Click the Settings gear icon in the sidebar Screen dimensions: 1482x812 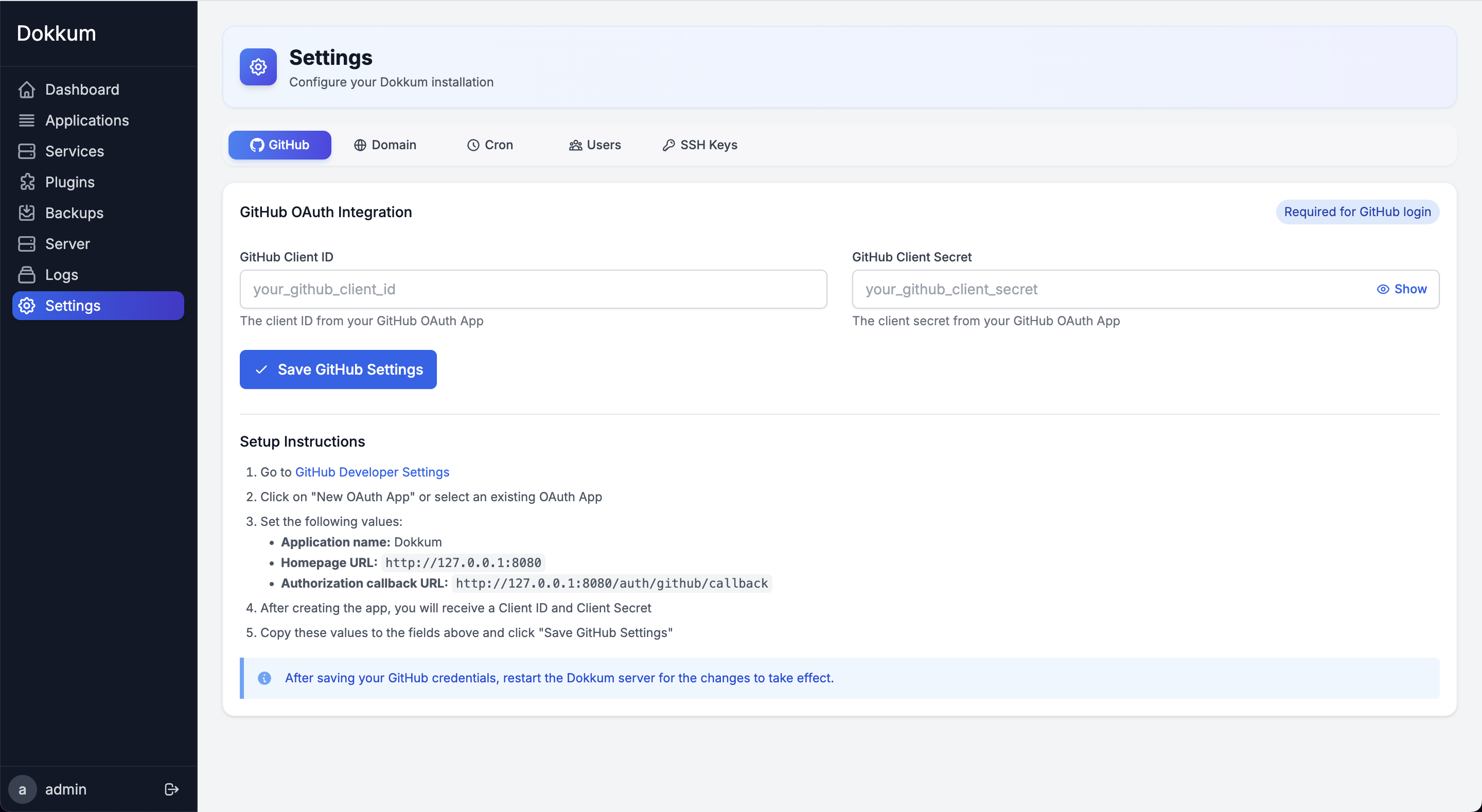pos(27,306)
